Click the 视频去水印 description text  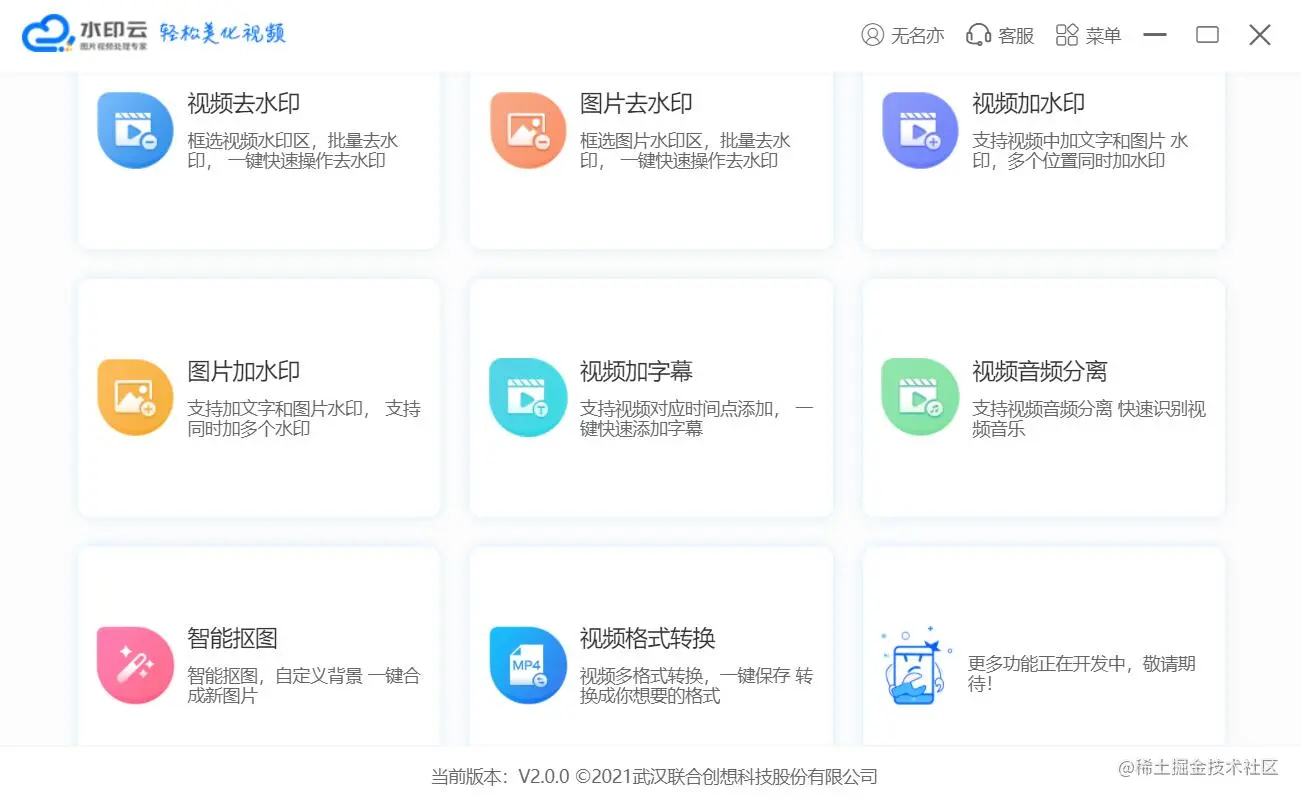pos(293,151)
